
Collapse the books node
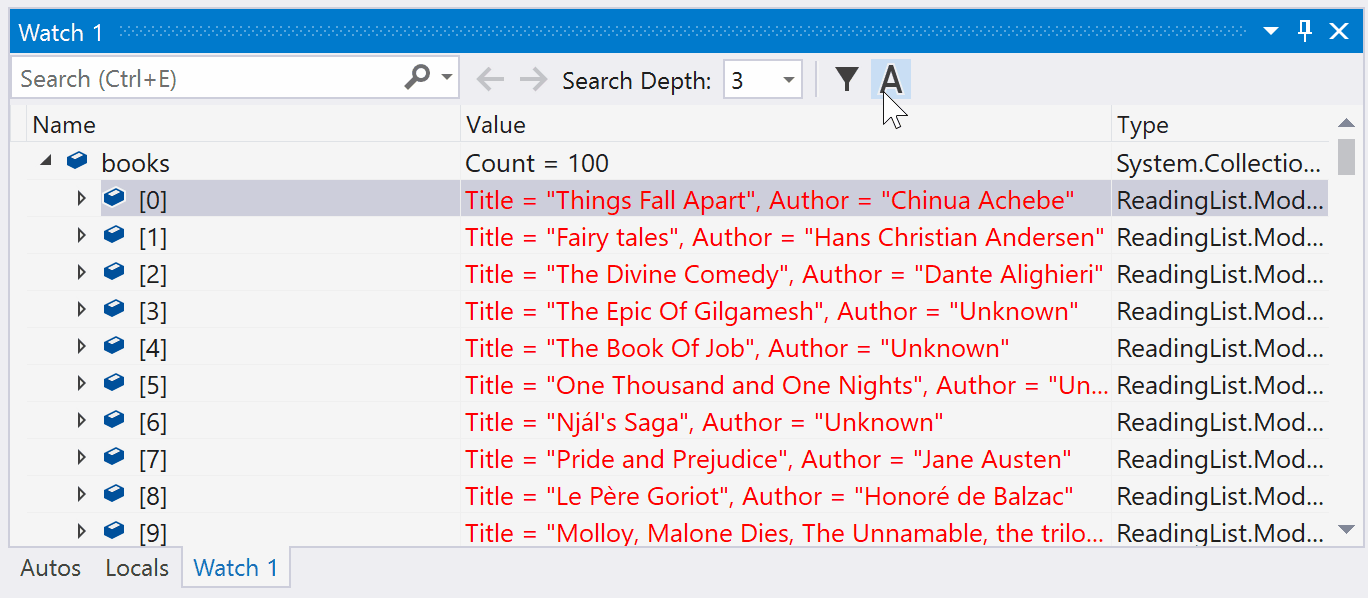(x=44, y=161)
